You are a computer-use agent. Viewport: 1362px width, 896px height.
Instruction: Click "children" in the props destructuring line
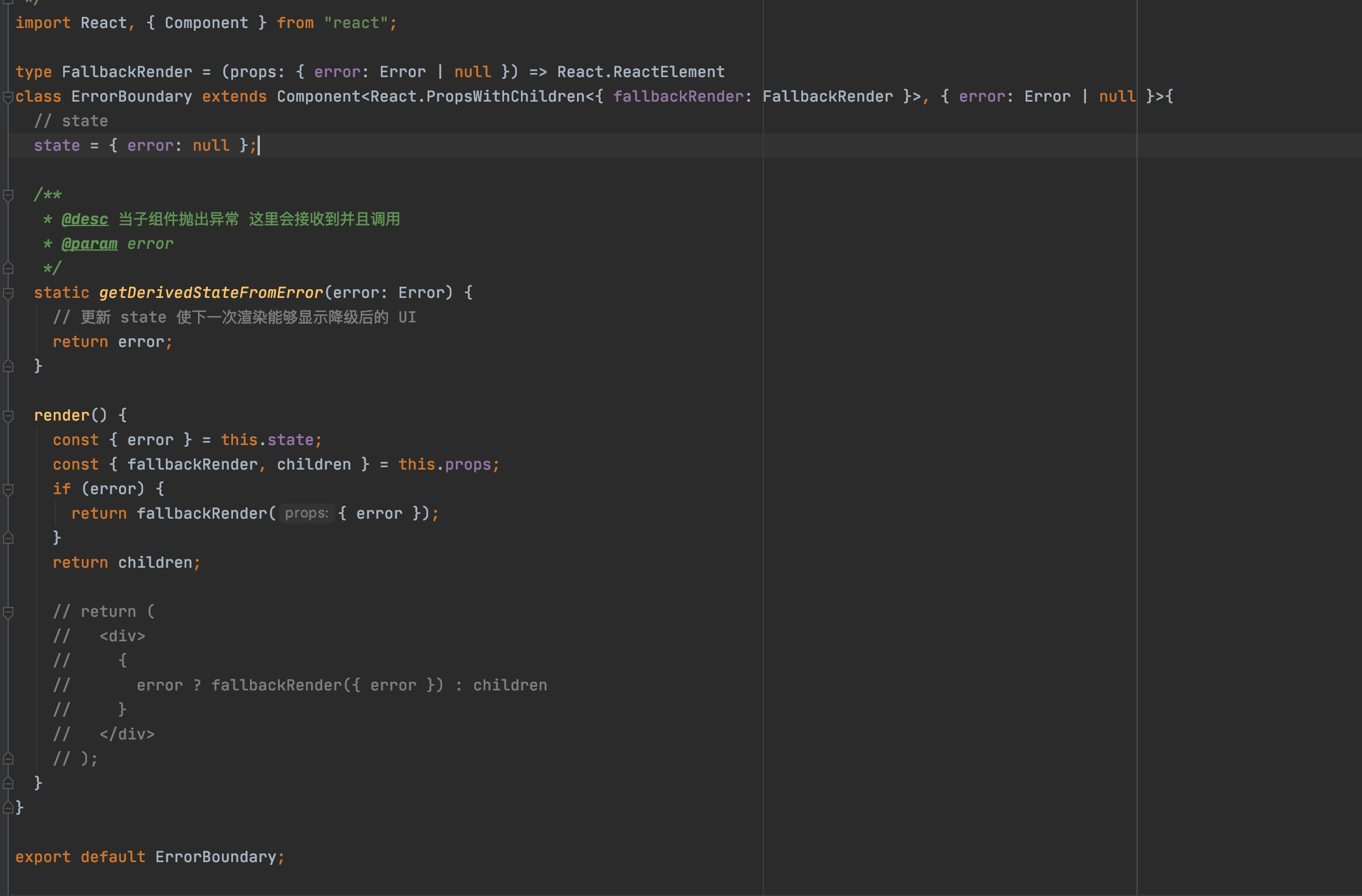click(x=314, y=464)
